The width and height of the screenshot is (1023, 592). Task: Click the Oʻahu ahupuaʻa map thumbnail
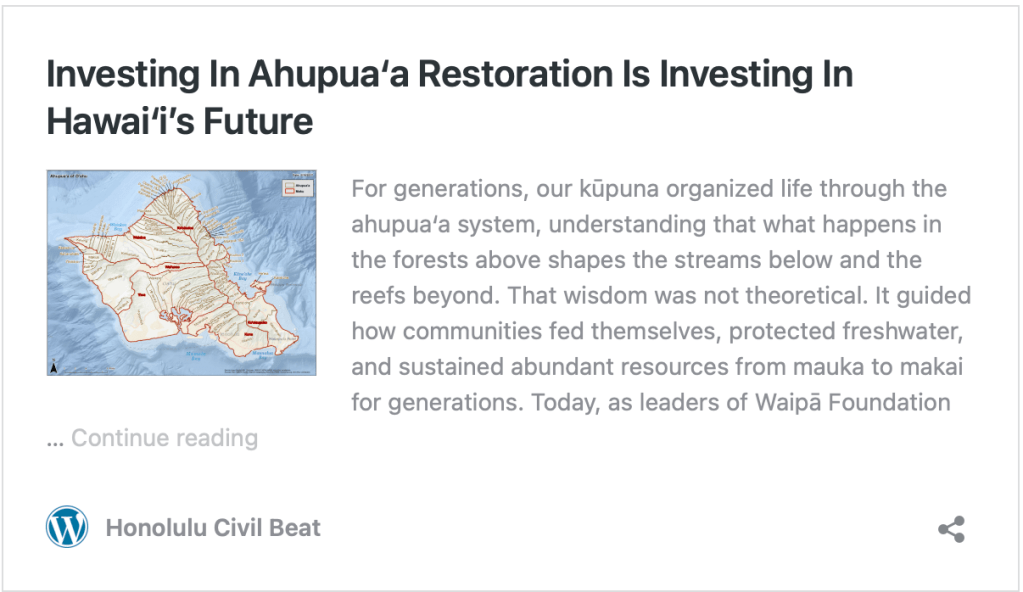point(181,272)
